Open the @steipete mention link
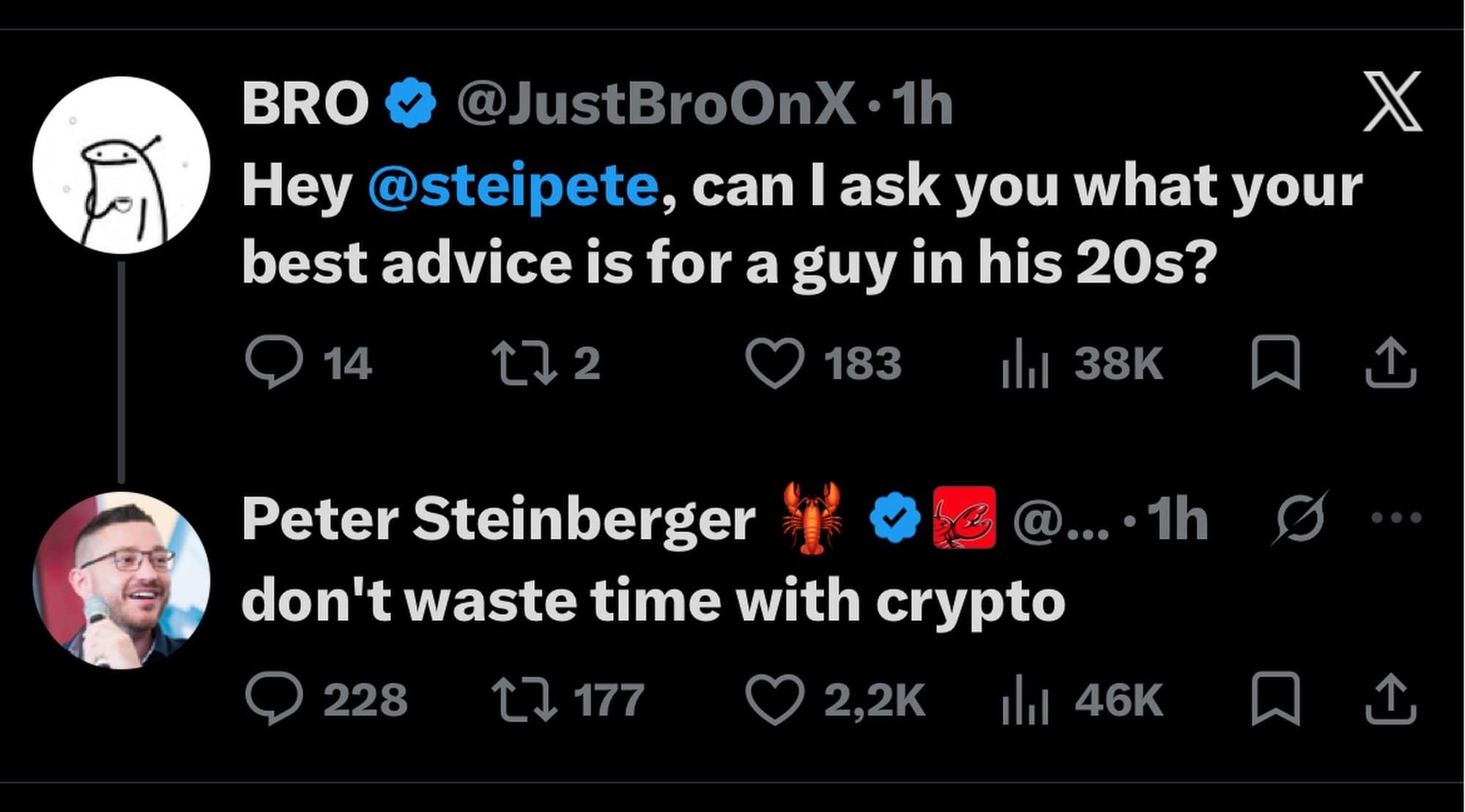Image resolution: width=1465 pixels, height=812 pixels. [x=513, y=186]
